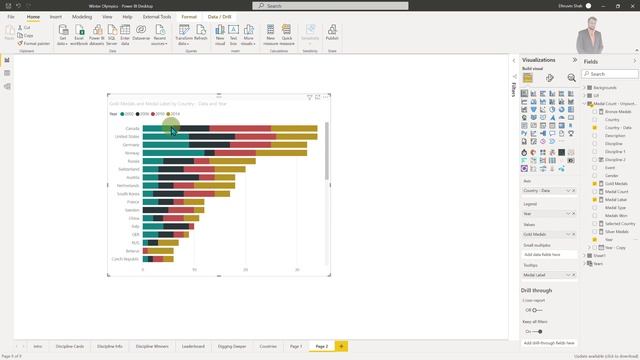This screenshot has height=360, width=640.
Task: Remove Medal Label from Tooltips
Action: (x=573, y=275)
